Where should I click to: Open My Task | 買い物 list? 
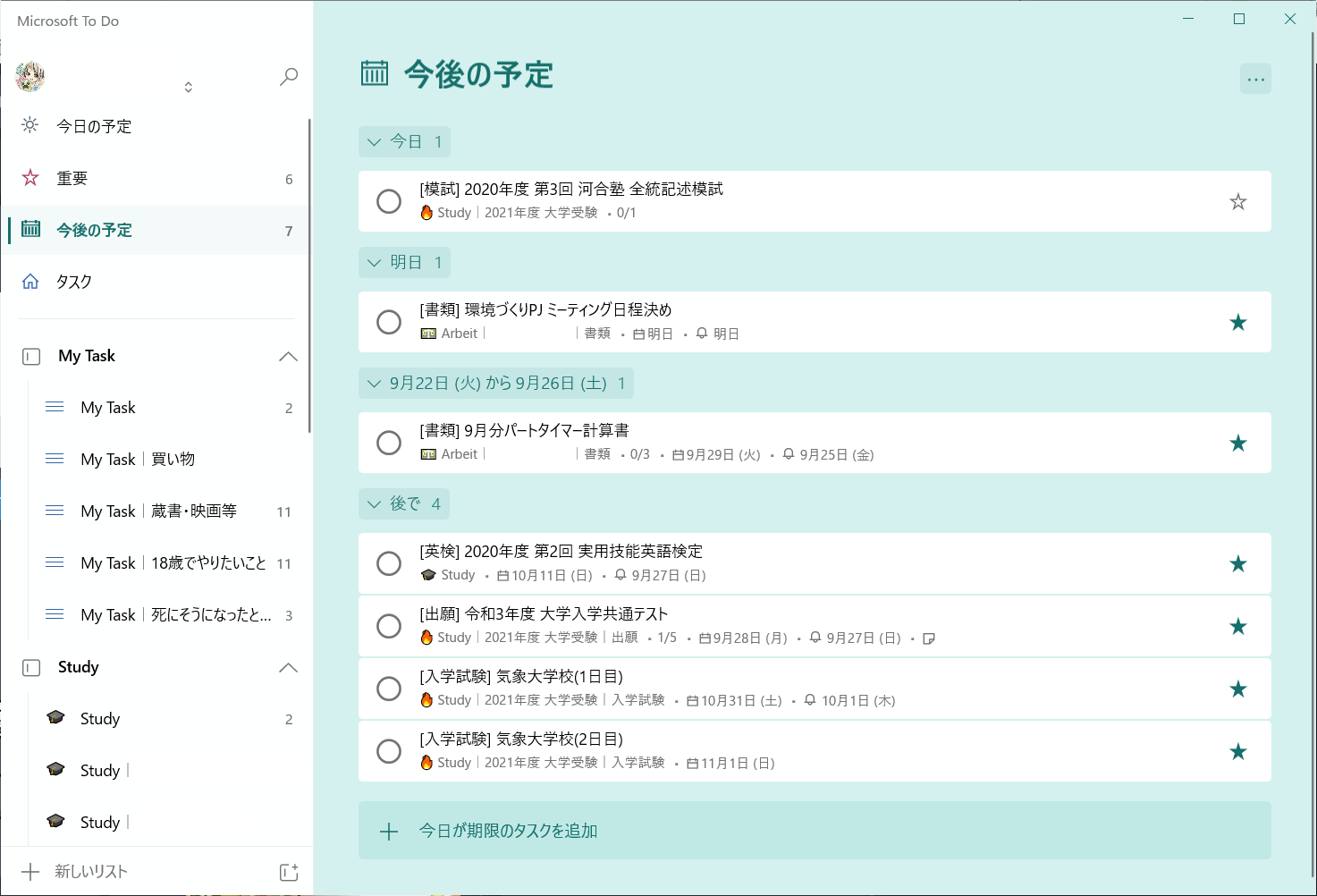pos(138,460)
